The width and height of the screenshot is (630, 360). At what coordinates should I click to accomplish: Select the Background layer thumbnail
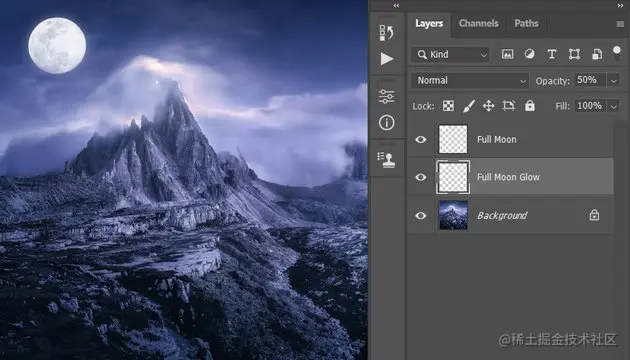(x=453, y=215)
